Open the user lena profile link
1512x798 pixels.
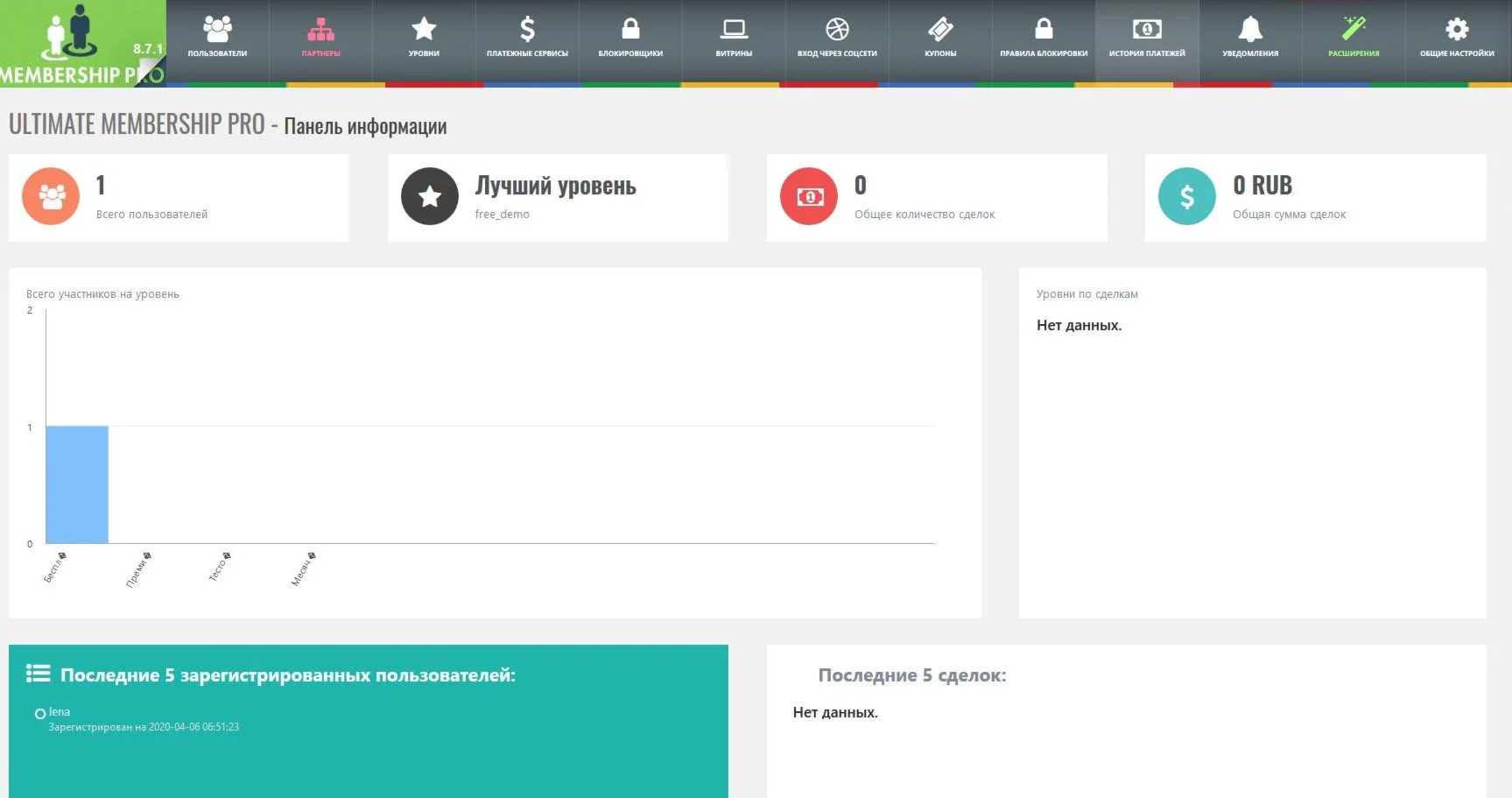pos(59,711)
